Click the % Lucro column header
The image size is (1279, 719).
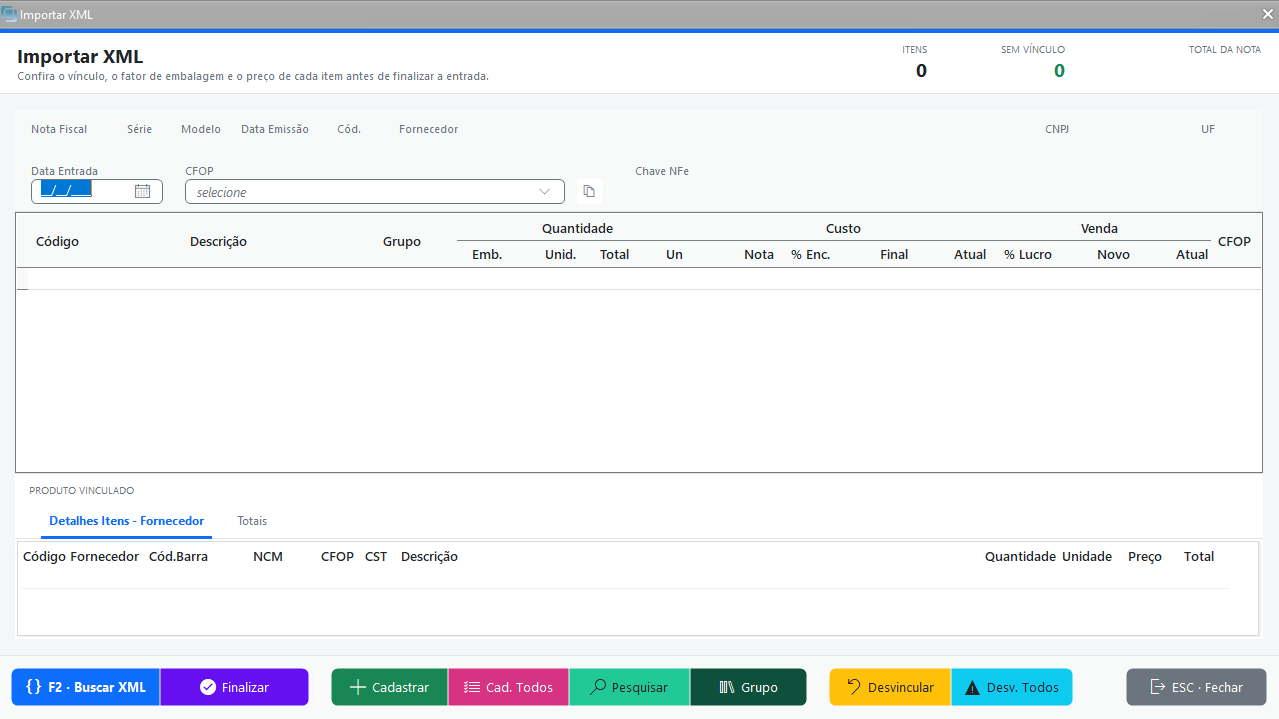(x=1028, y=255)
